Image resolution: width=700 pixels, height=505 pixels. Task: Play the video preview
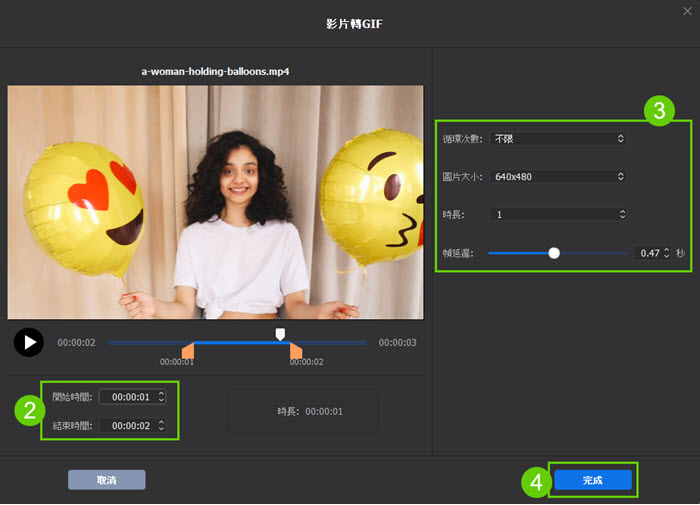click(x=29, y=342)
